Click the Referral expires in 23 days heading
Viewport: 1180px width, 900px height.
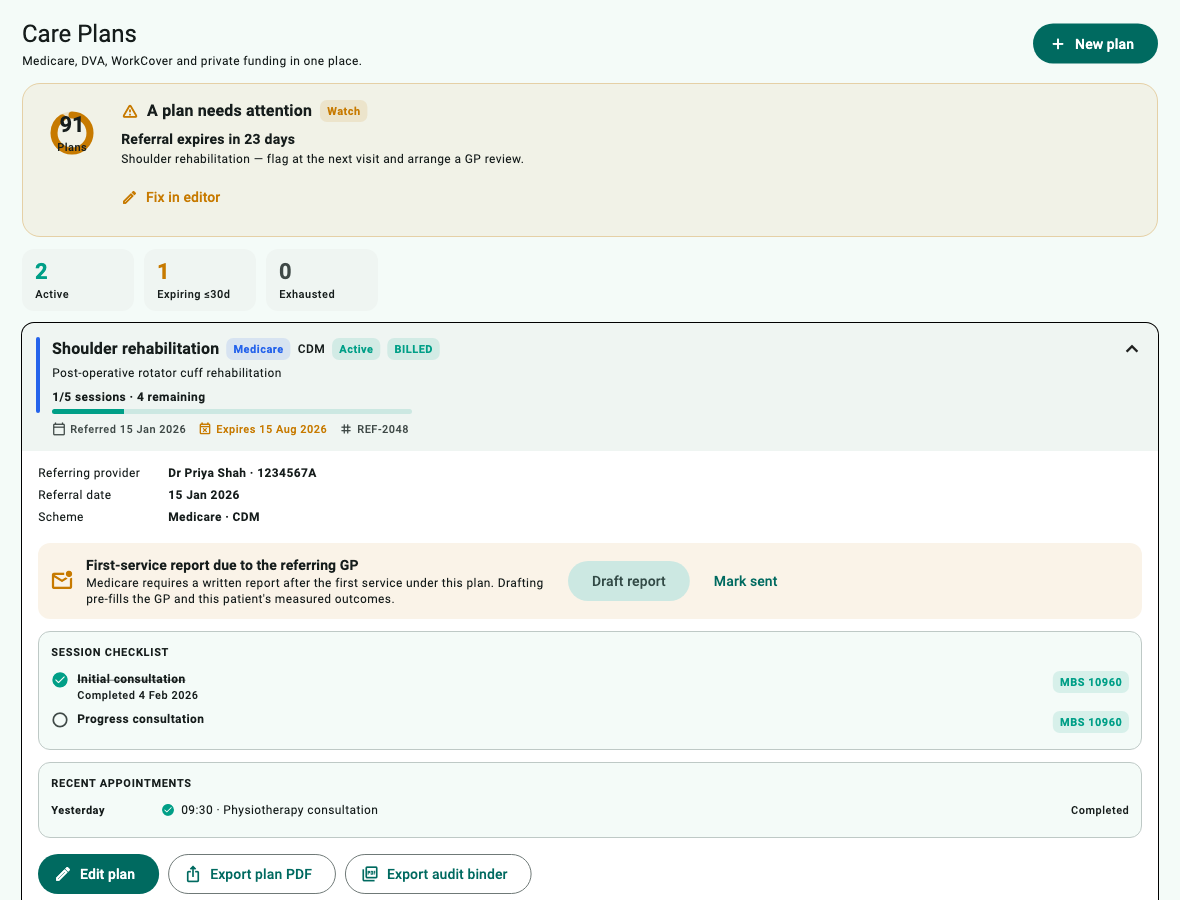click(208, 139)
